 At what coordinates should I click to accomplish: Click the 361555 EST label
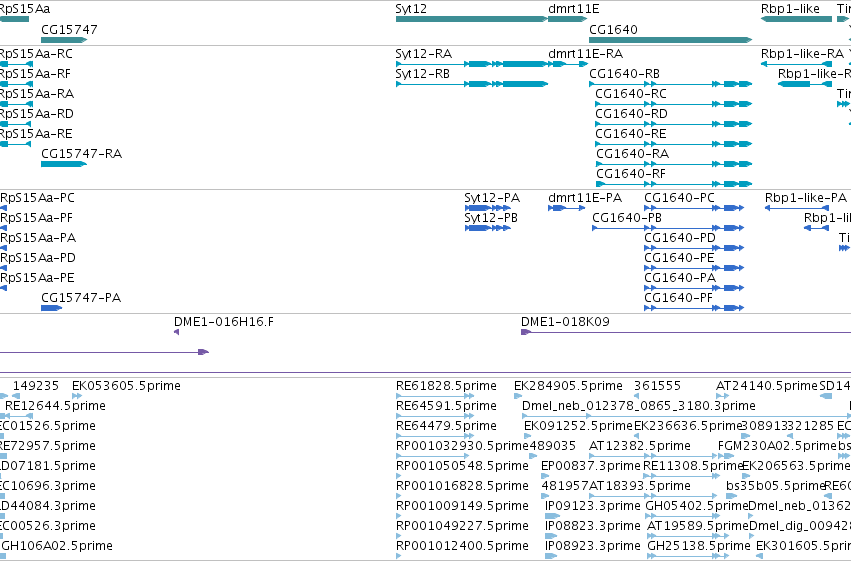click(657, 386)
